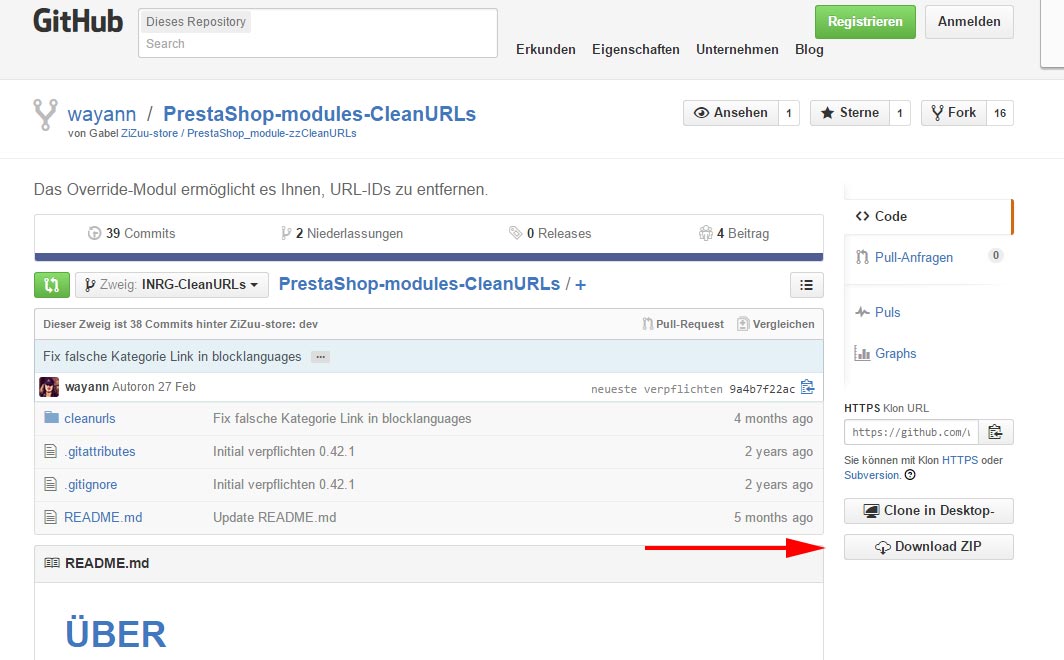1064x660 pixels.
Task: Click the Anmelden button
Action: 969,22
